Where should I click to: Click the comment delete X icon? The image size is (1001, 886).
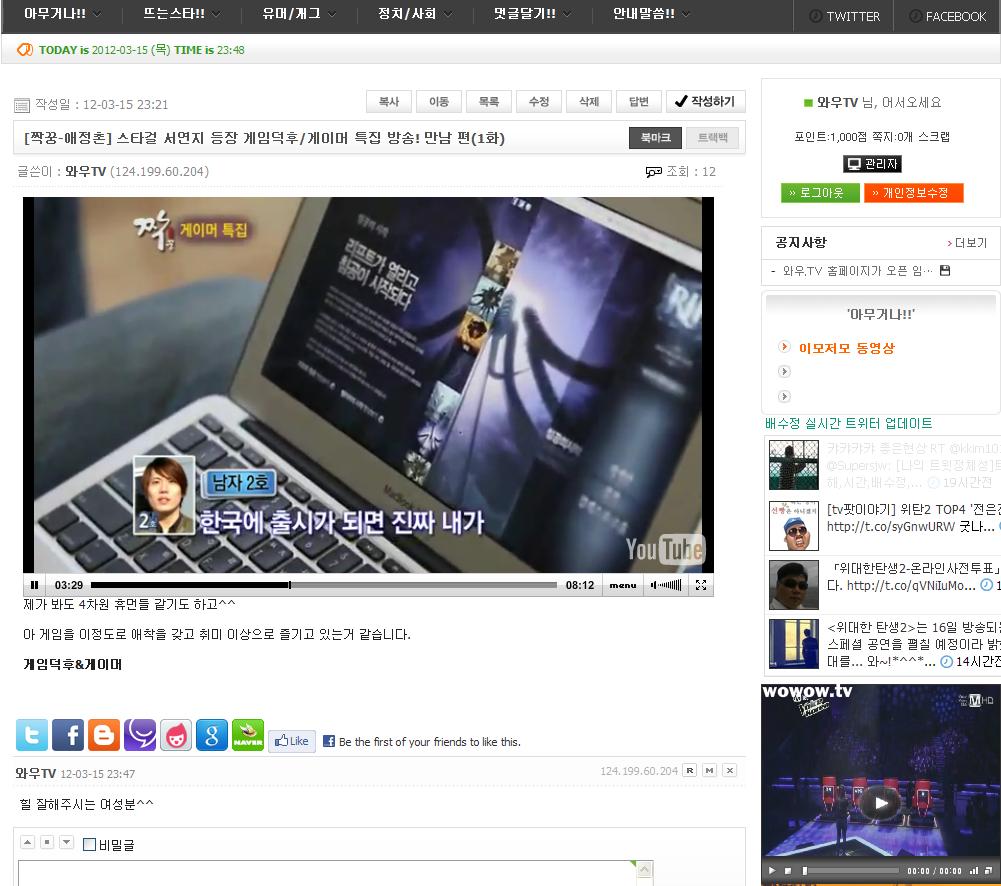pos(729,770)
